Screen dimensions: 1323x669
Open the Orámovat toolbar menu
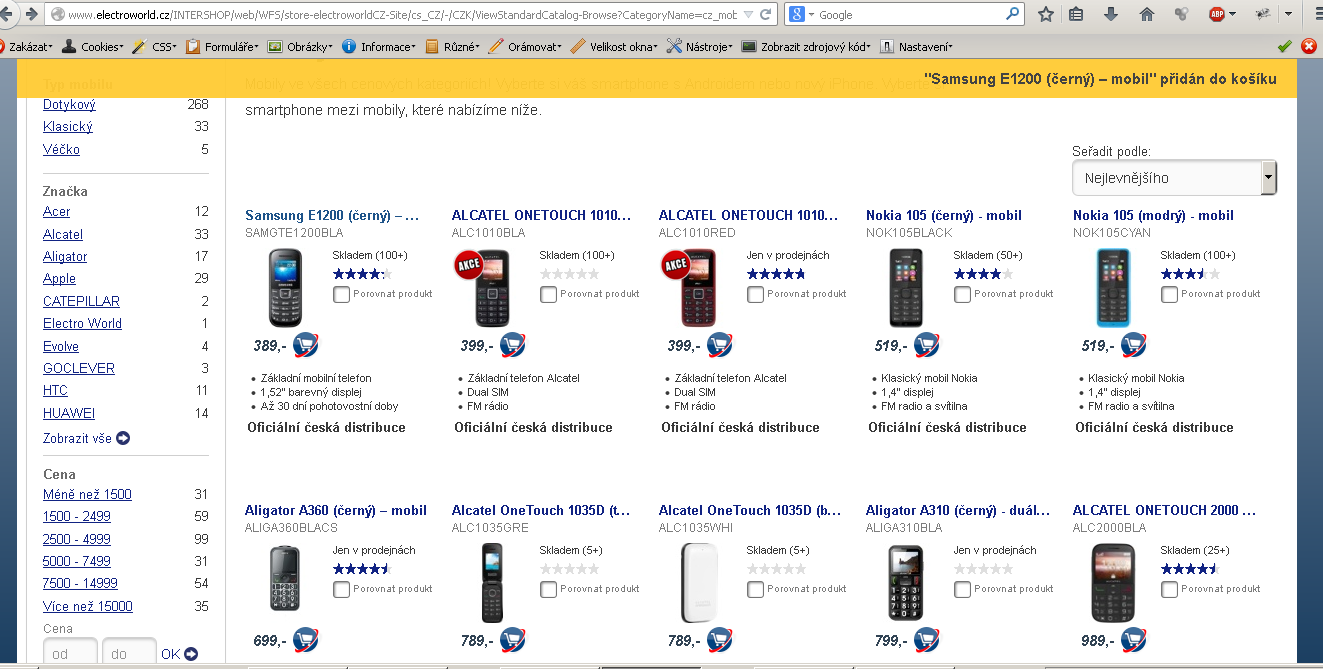[x=526, y=46]
